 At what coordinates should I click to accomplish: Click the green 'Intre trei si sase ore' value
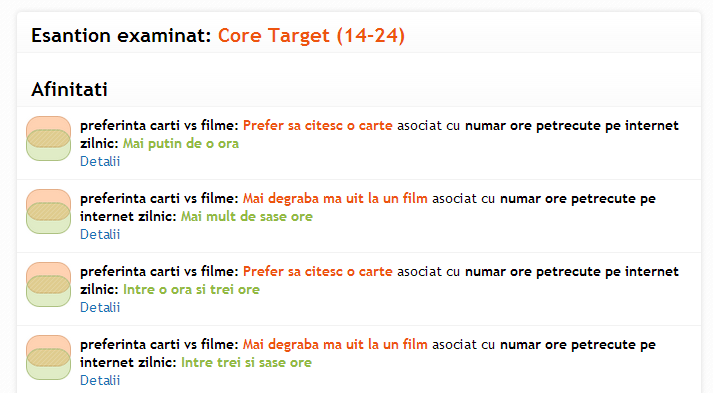tap(246, 363)
